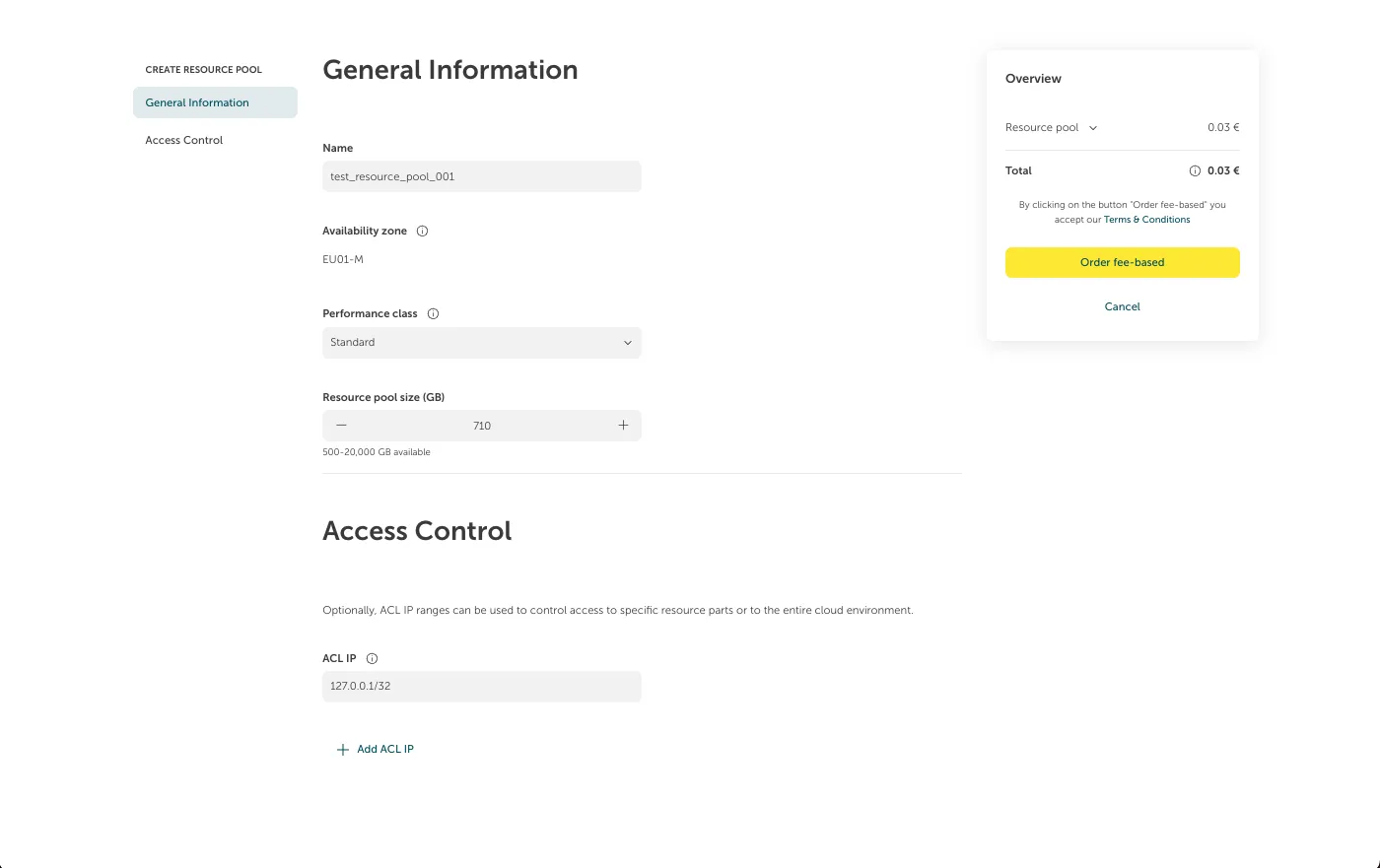Click the Resource pool overview label
This screenshot has width=1380, height=868.
(x=1042, y=128)
